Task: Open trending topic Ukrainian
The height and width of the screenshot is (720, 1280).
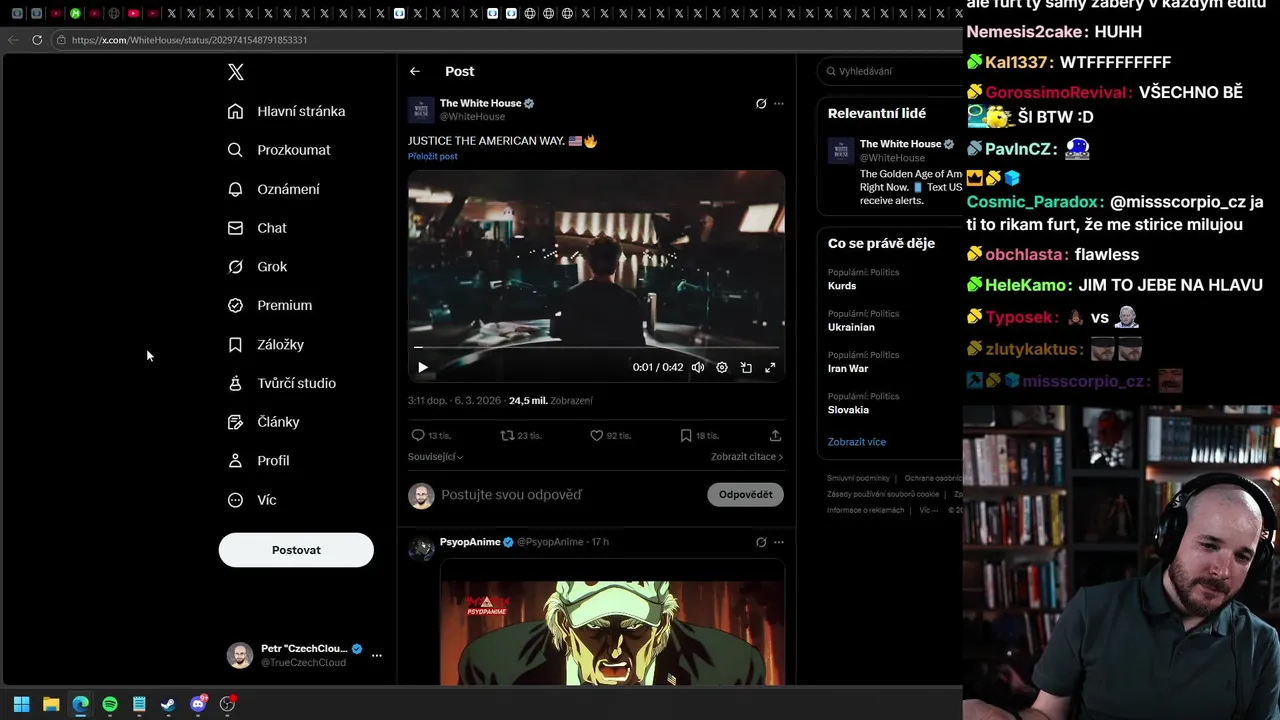Action: click(851, 327)
